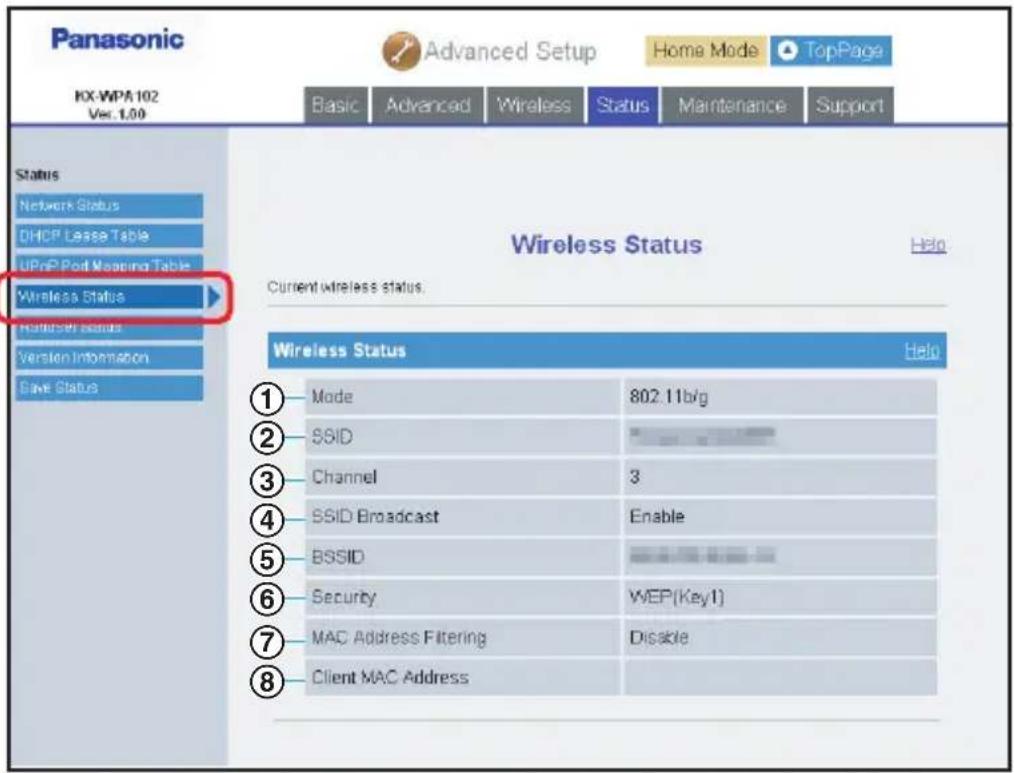Screen dimensions: 1014x773
Task: Click the Client MAC Address label
Action: coord(390,677)
